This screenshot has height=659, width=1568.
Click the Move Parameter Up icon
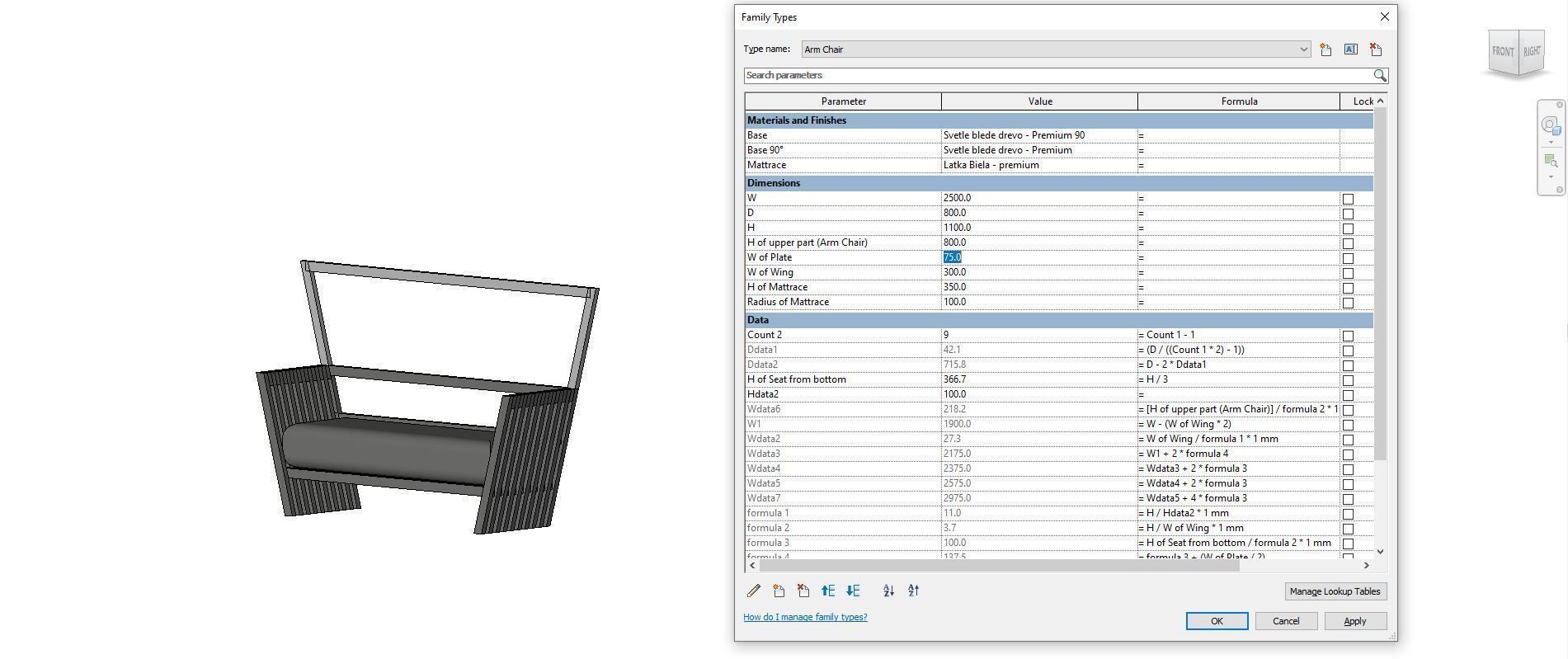click(x=828, y=591)
